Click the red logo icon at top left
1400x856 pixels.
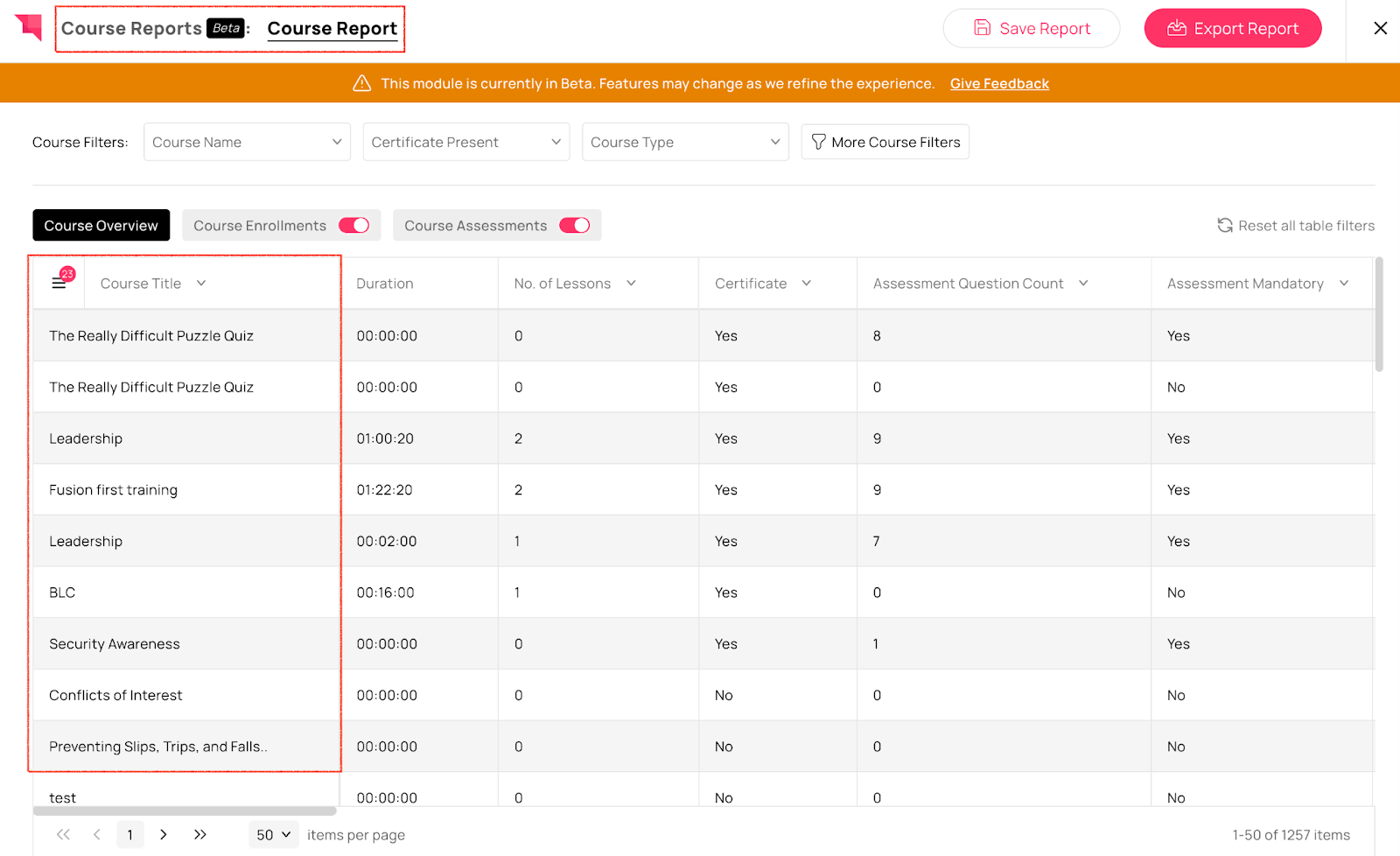(x=29, y=27)
